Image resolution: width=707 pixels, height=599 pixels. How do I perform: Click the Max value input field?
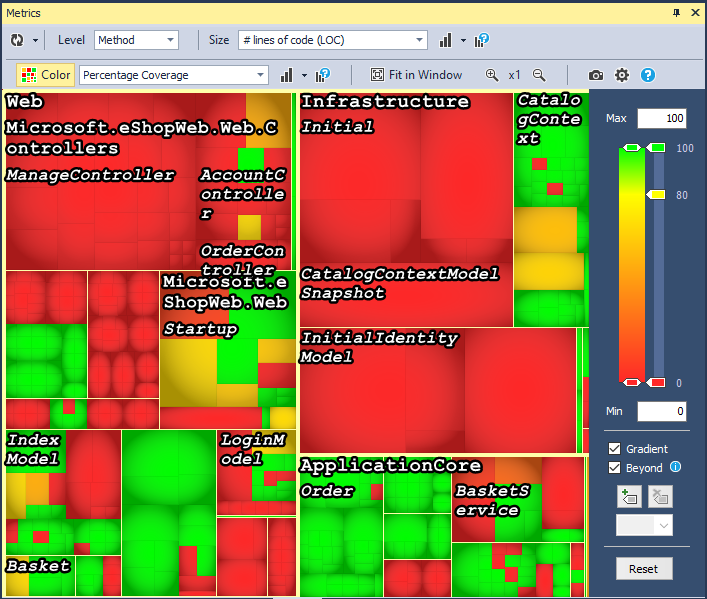point(661,118)
